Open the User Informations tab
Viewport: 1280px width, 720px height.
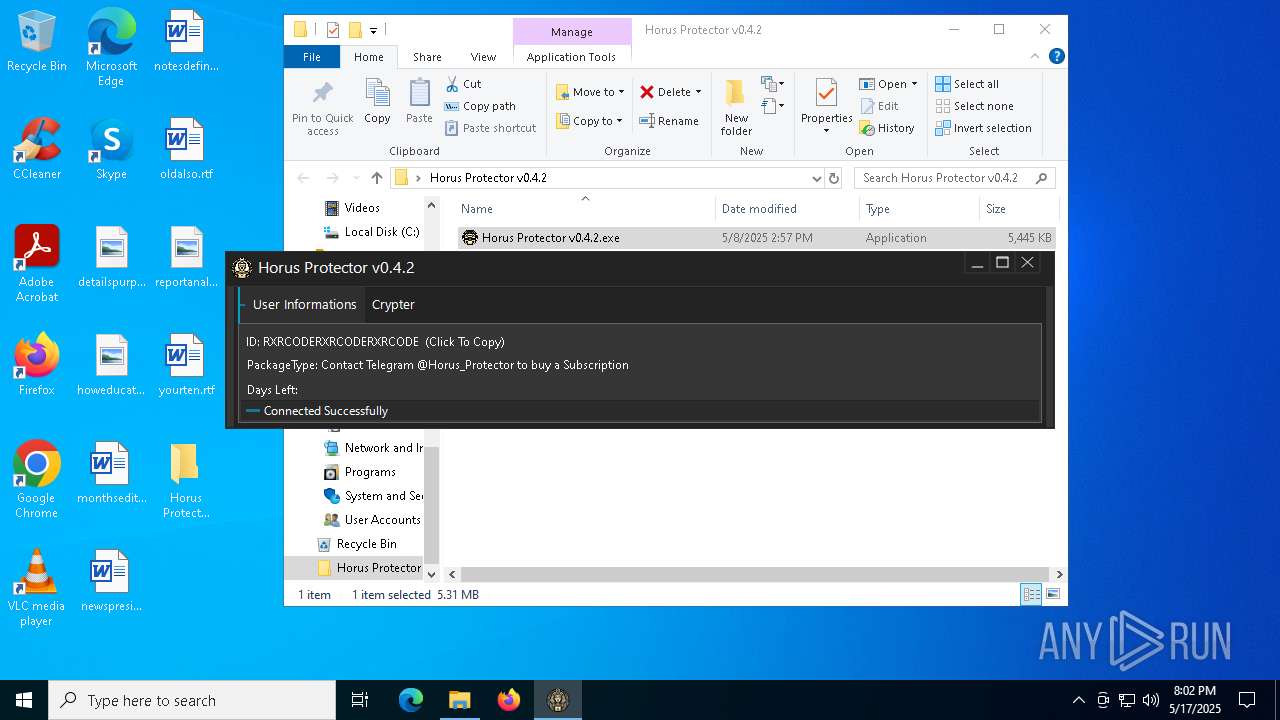click(304, 305)
